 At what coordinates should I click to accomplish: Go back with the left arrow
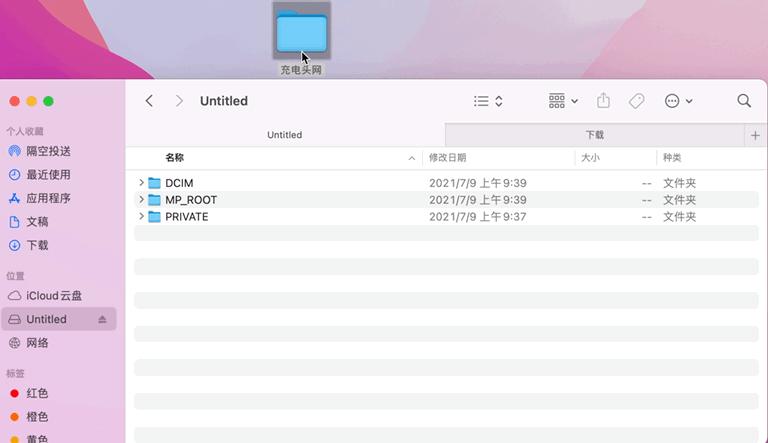(x=149, y=101)
